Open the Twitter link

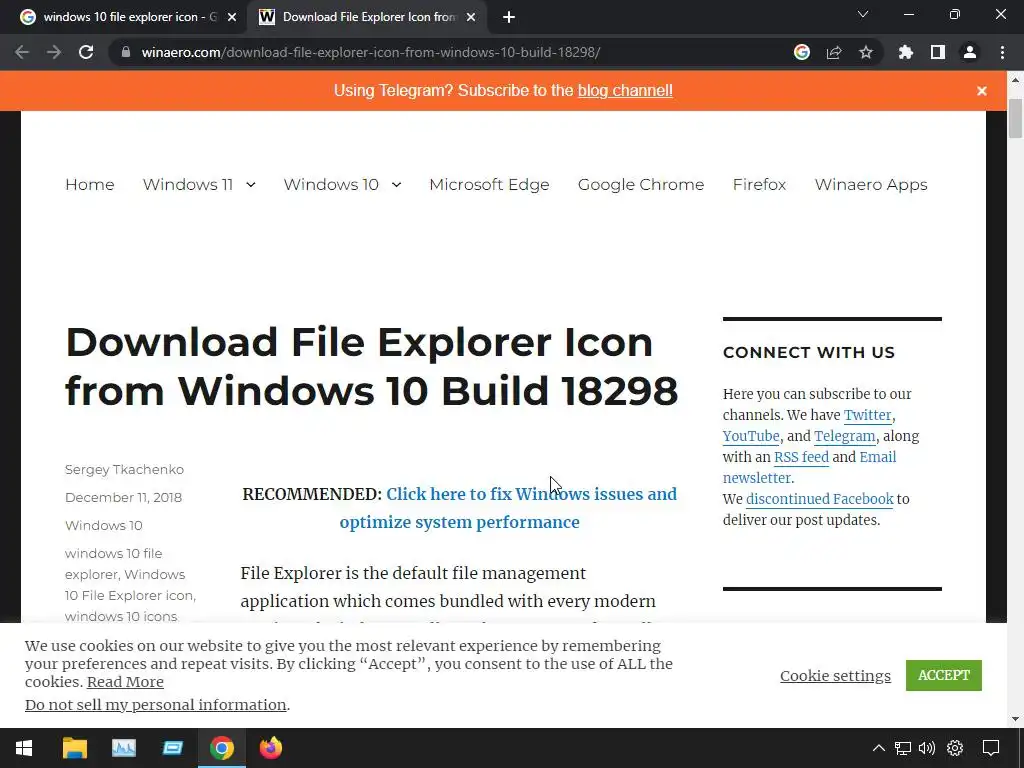[867, 415]
